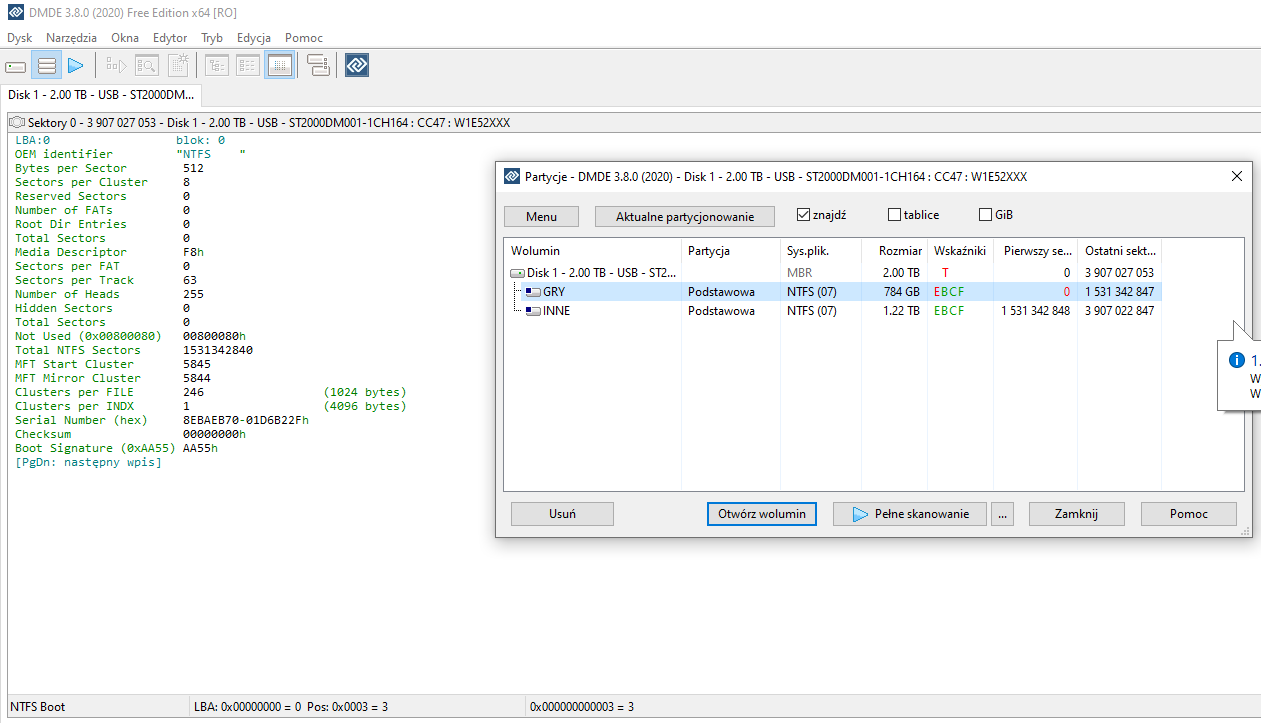Image resolution: width=1261 pixels, height=723 pixels.
Task: Click the disk drive icon of Disk 1 row
Action: tap(517, 273)
